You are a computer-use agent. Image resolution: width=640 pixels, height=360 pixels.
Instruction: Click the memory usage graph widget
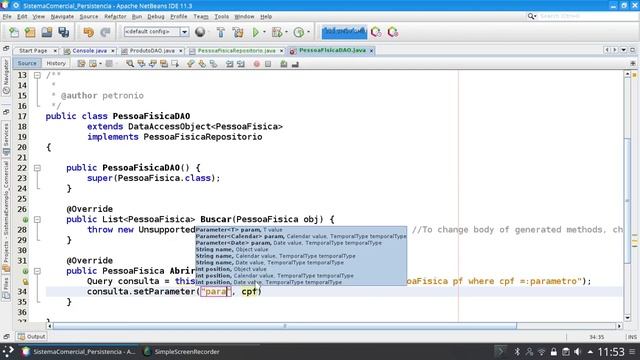click(344, 32)
